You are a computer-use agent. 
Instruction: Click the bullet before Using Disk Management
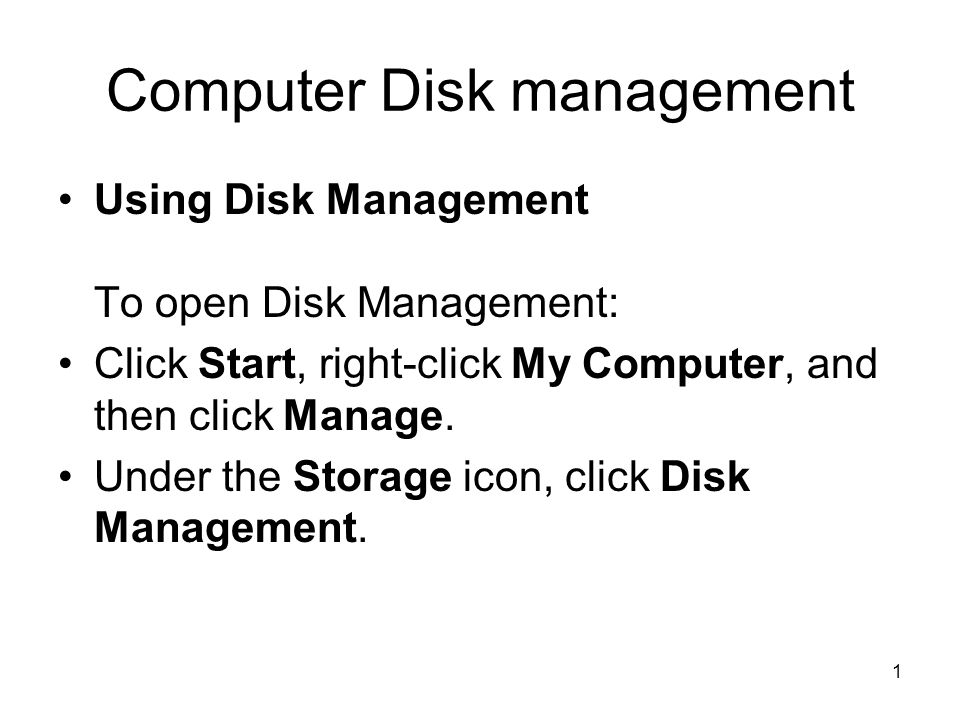[66, 200]
